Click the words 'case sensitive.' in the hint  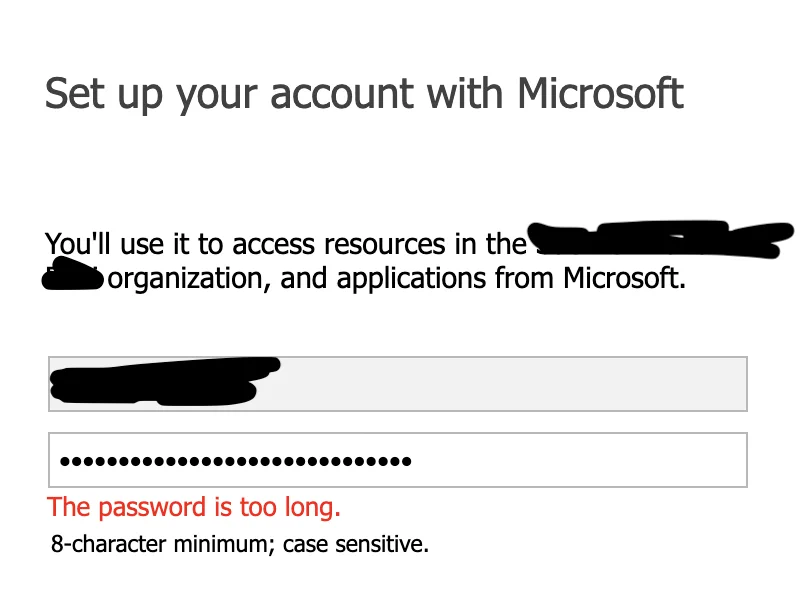pos(356,544)
